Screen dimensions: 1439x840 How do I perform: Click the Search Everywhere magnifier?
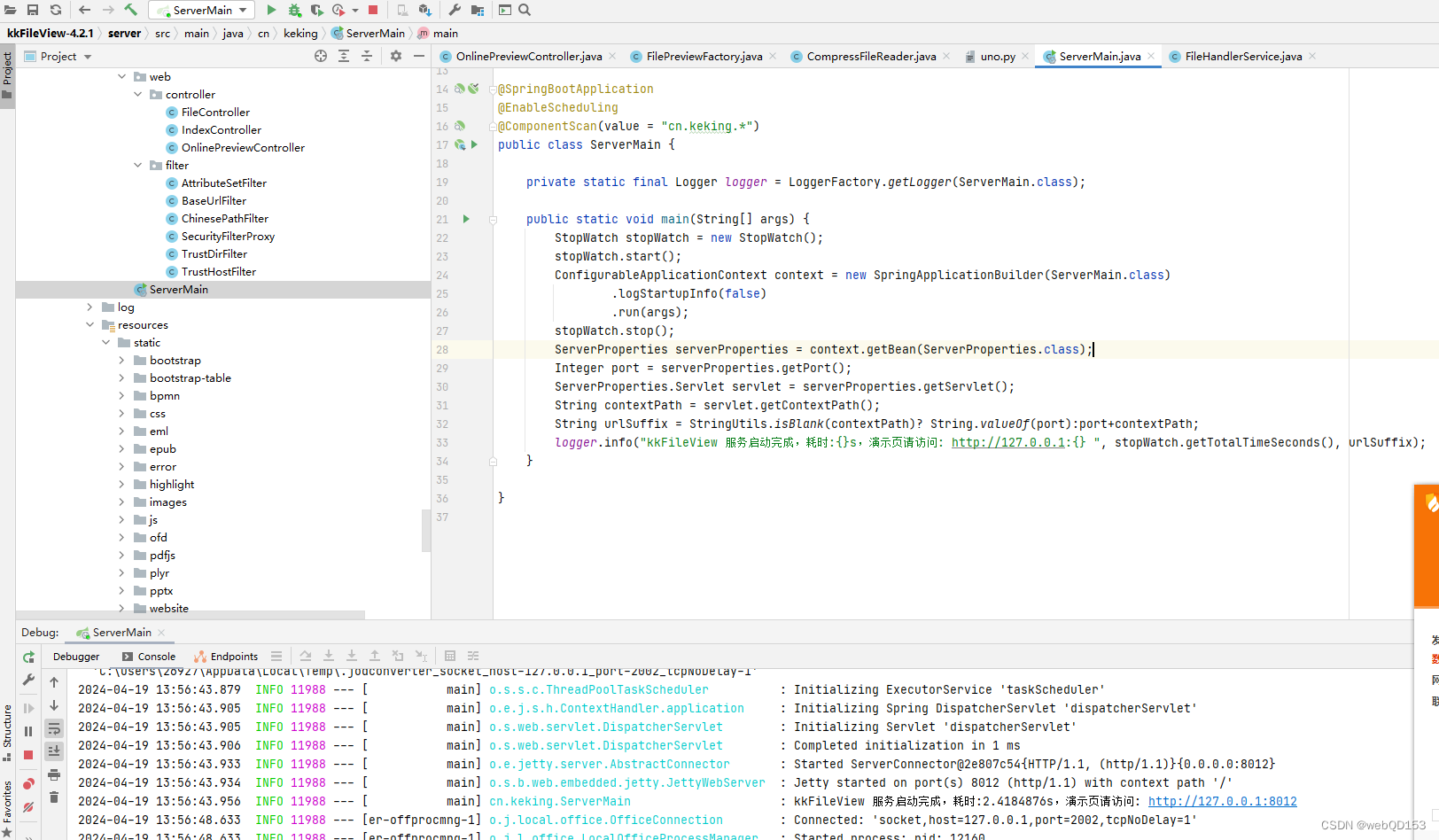tap(525, 10)
